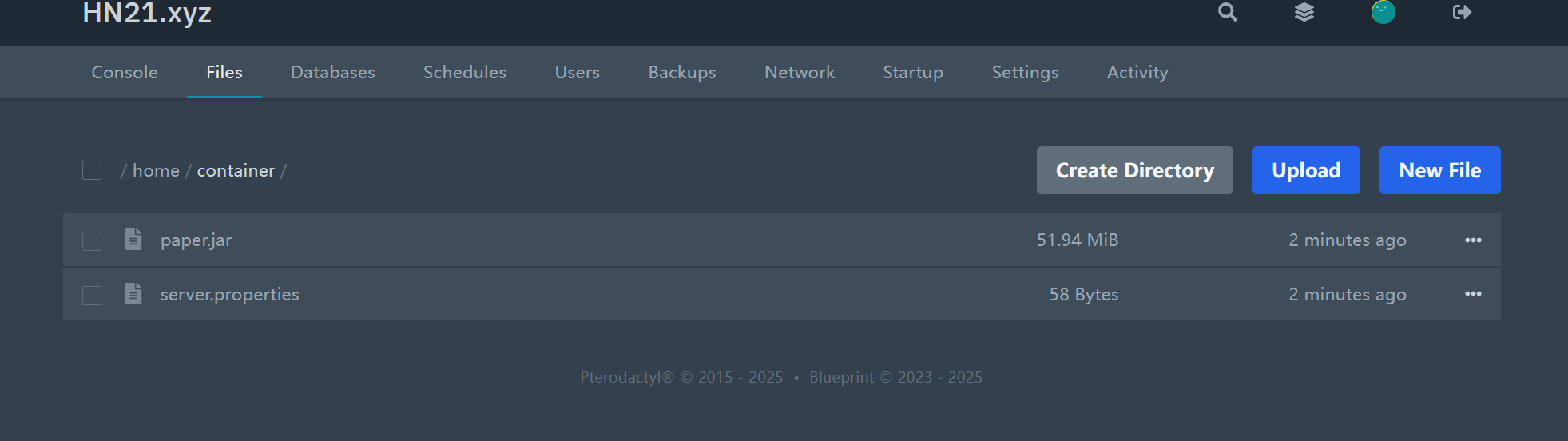Open the admin layers icon

[x=1304, y=12]
